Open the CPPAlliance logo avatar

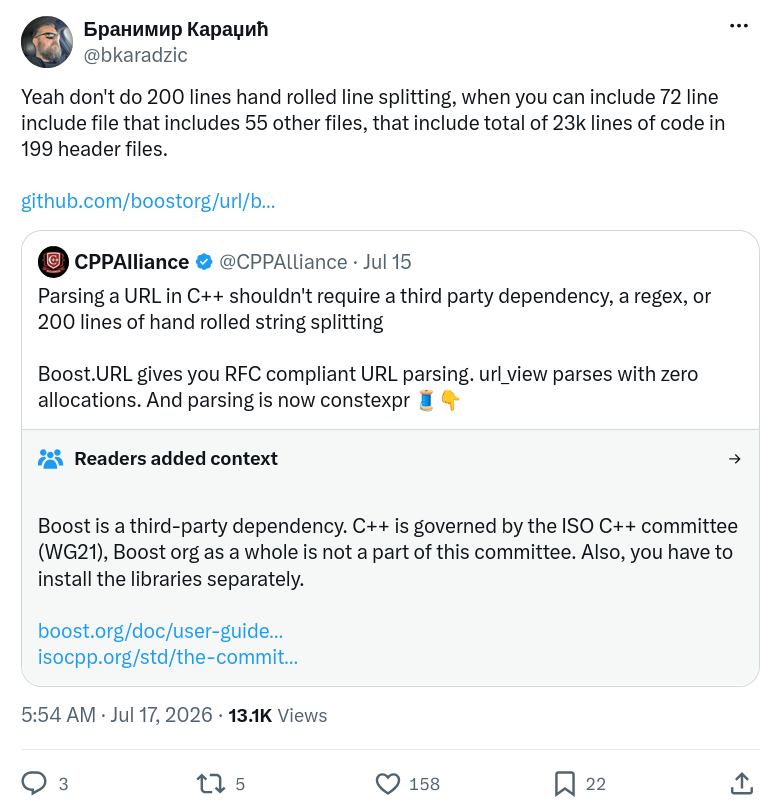[x=53, y=262]
